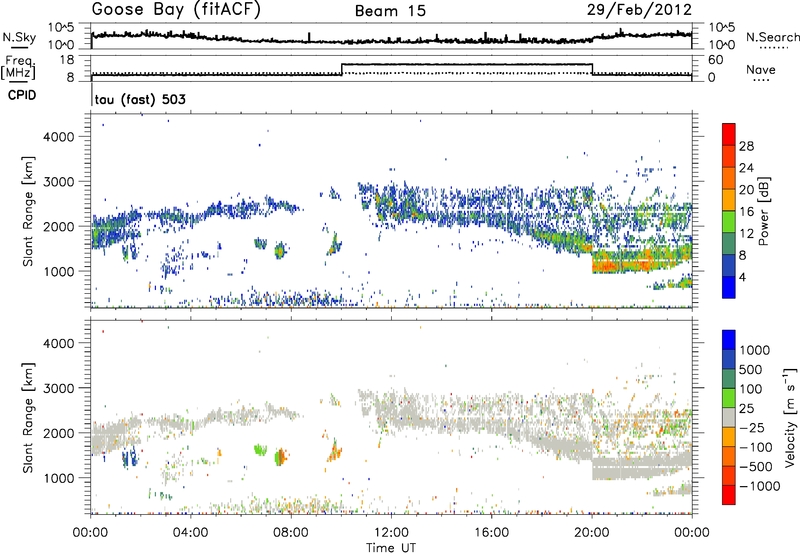Click the 'N.Sky' legend label
Screen dimensions: 800x554
[19, 37]
